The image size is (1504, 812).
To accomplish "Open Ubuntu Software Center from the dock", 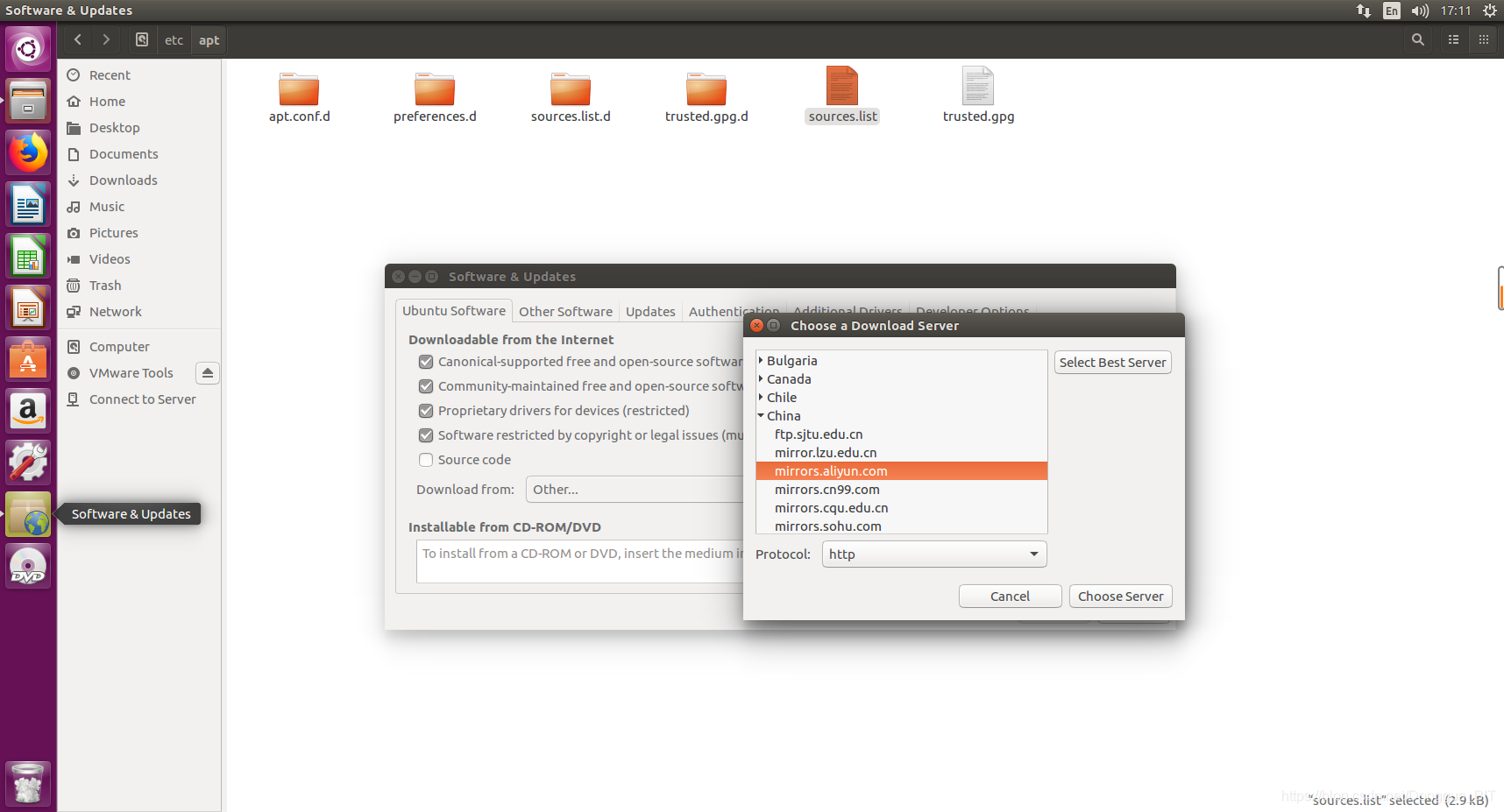I will click(28, 359).
